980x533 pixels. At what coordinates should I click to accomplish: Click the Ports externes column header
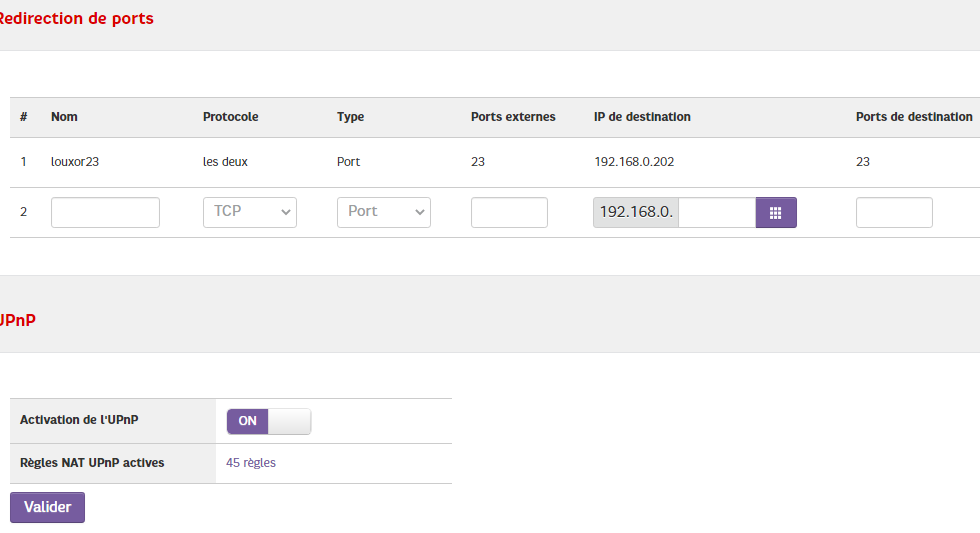(513, 117)
